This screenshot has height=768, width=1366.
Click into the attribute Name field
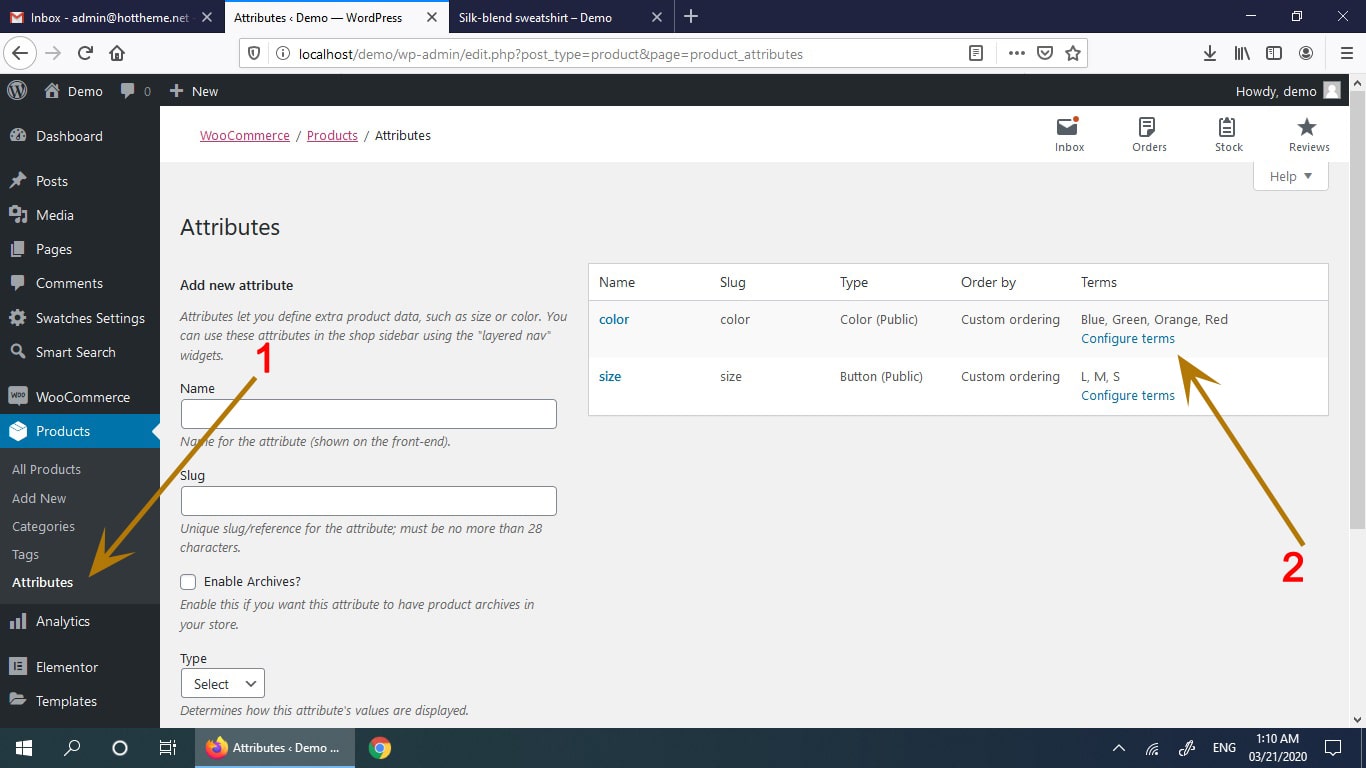[x=368, y=414]
